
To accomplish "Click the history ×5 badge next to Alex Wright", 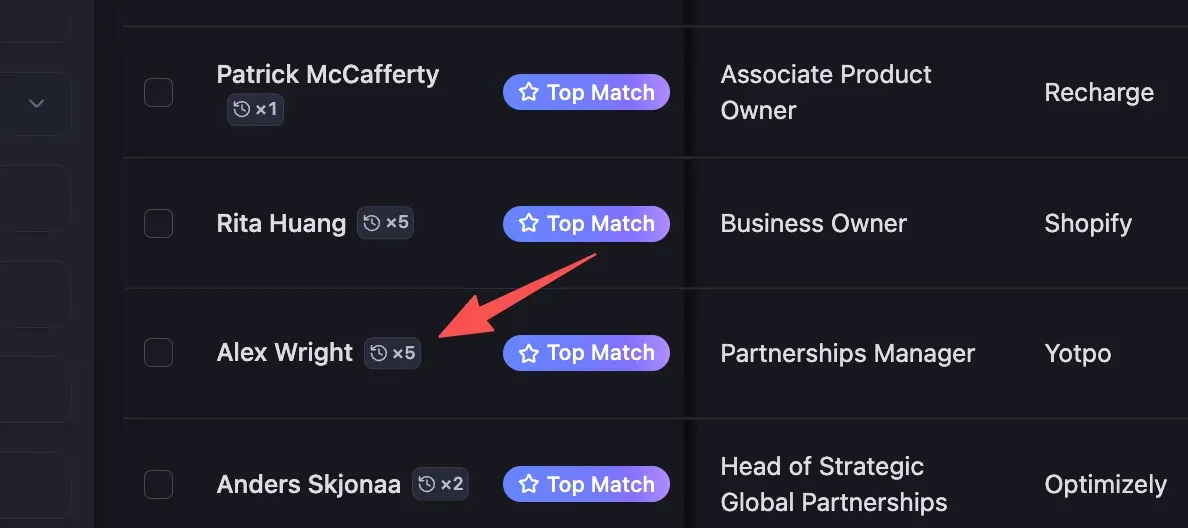I will click(392, 353).
